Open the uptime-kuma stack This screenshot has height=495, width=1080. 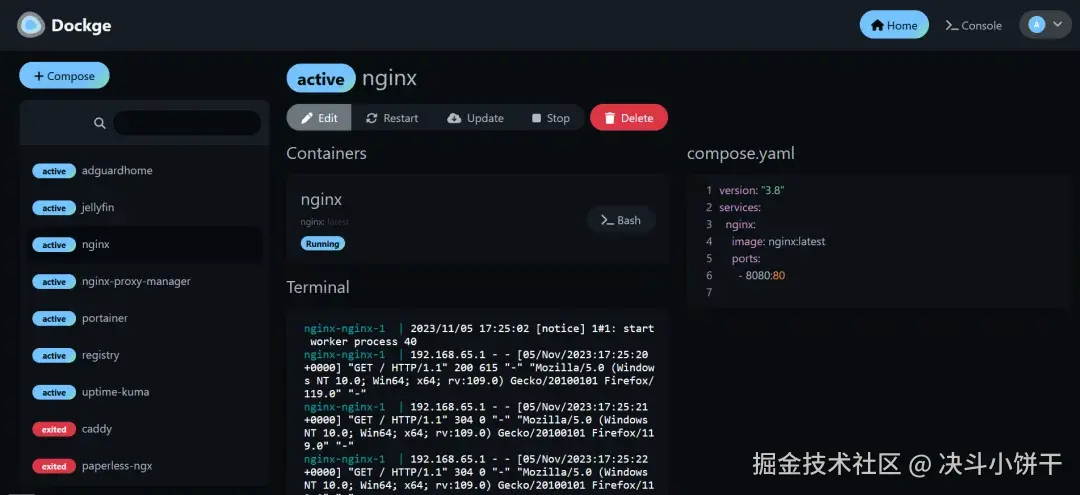coord(145,392)
